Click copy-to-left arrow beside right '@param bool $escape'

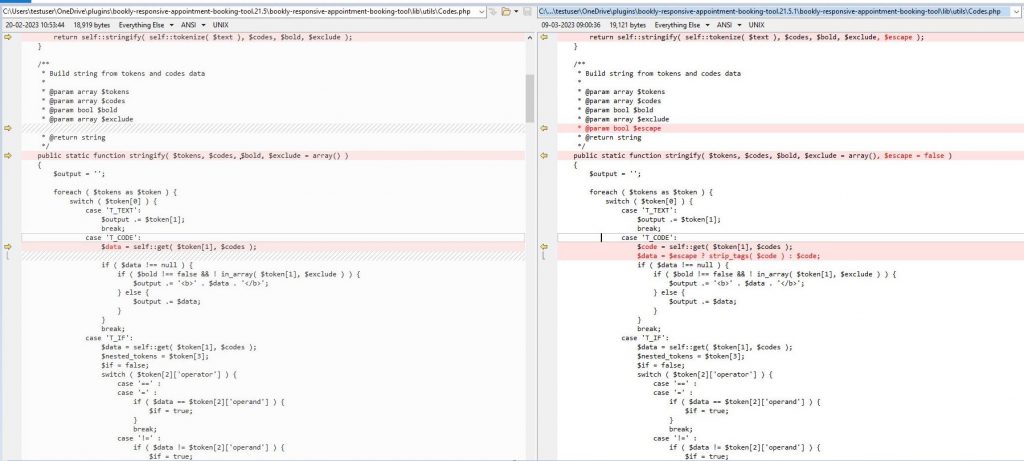(x=544, y=128)
